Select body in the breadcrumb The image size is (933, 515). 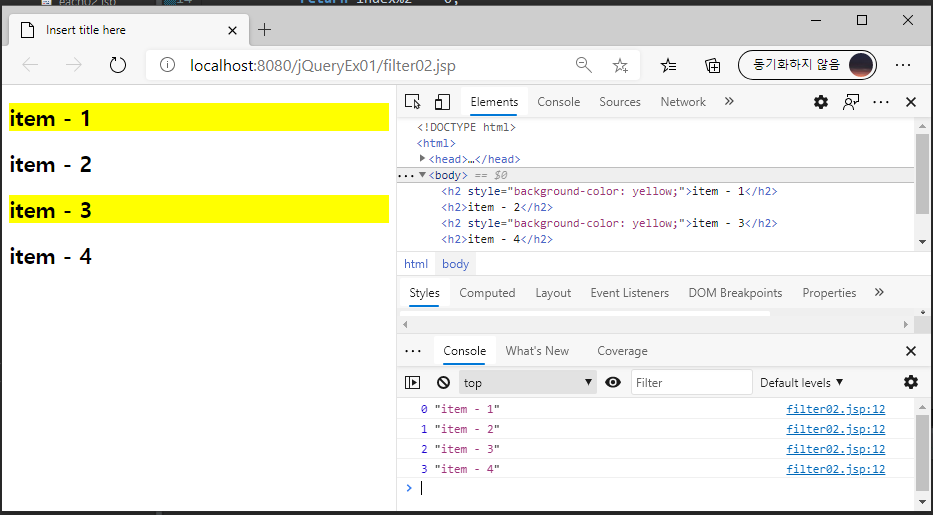coord(456,263)
